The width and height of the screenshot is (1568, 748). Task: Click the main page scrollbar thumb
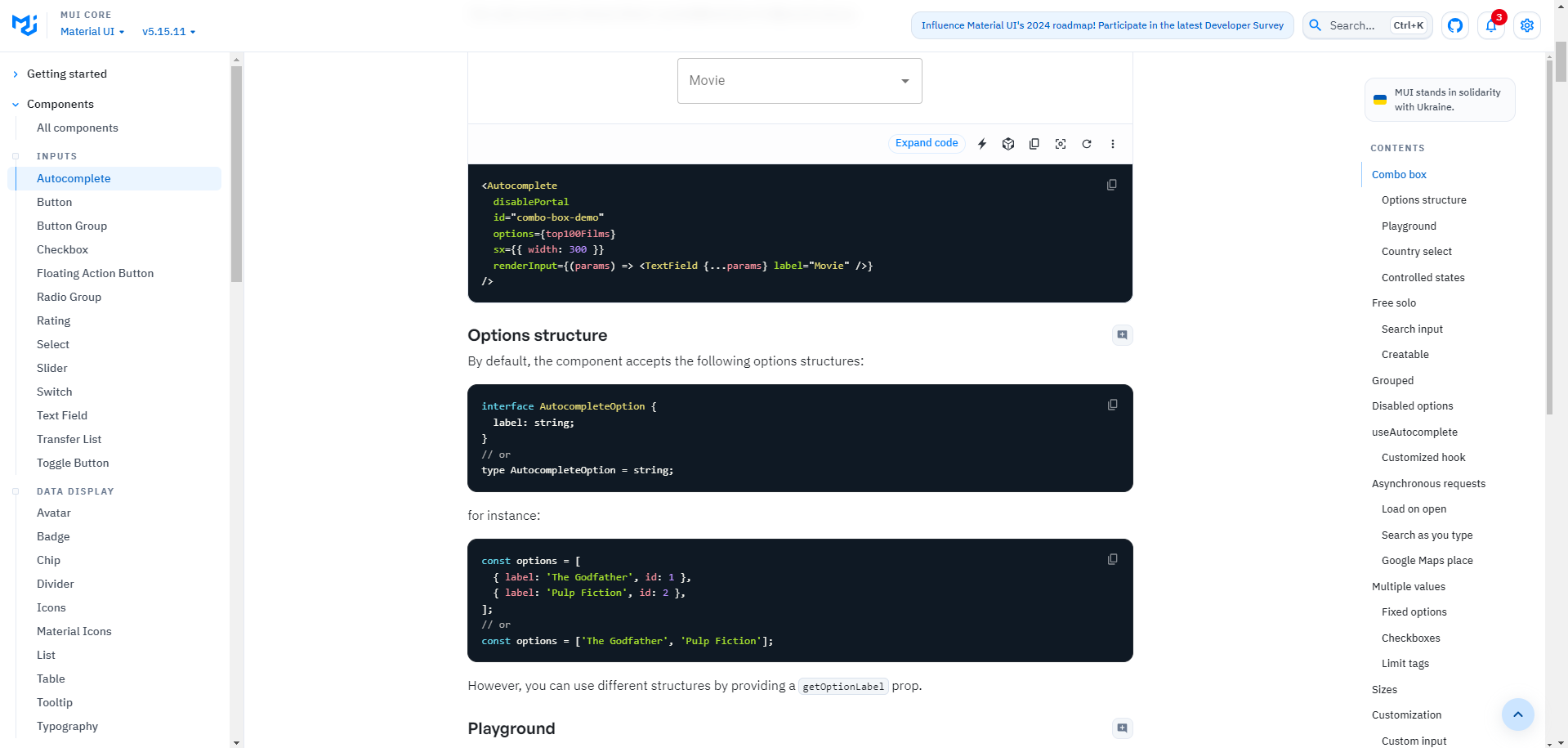pos(1561,62)
